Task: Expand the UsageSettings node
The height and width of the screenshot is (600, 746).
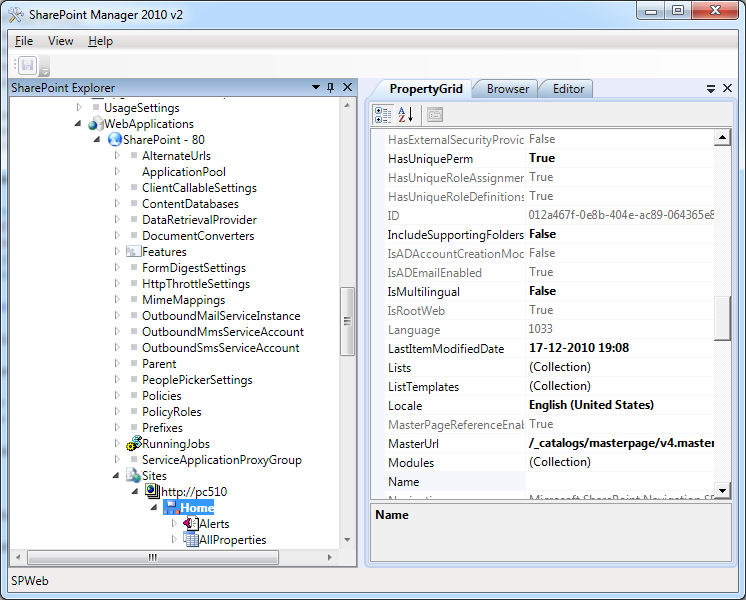Action: pos(79,108)
